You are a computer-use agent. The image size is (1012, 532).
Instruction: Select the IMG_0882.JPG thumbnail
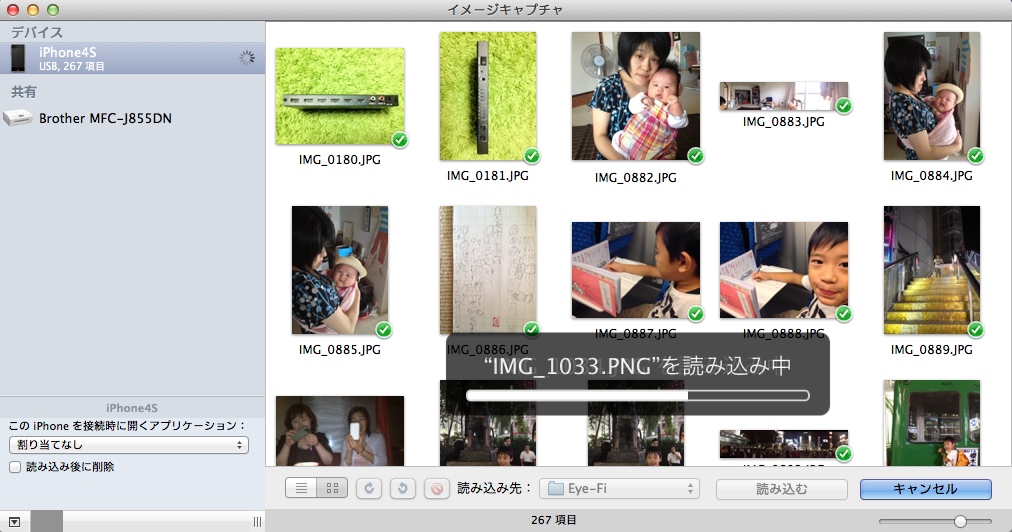pyautogui.click(x=636, y=96)
